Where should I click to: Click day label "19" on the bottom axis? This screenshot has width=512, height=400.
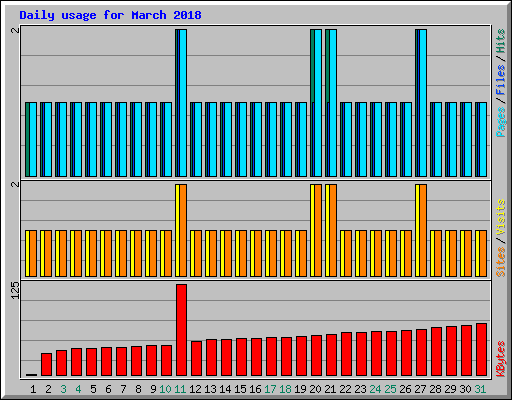coord(300,389)
